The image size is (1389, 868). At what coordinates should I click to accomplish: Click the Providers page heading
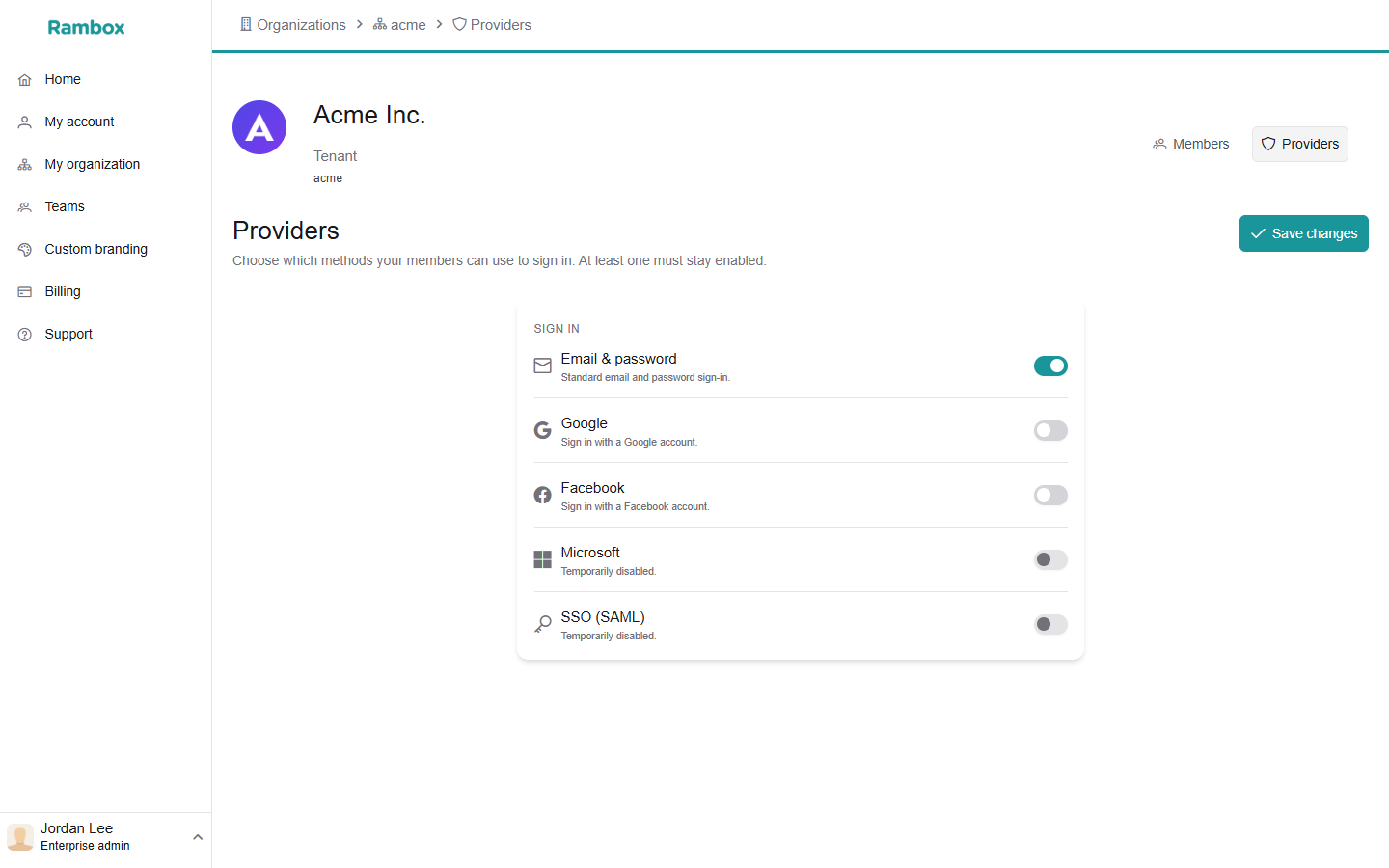286,231
